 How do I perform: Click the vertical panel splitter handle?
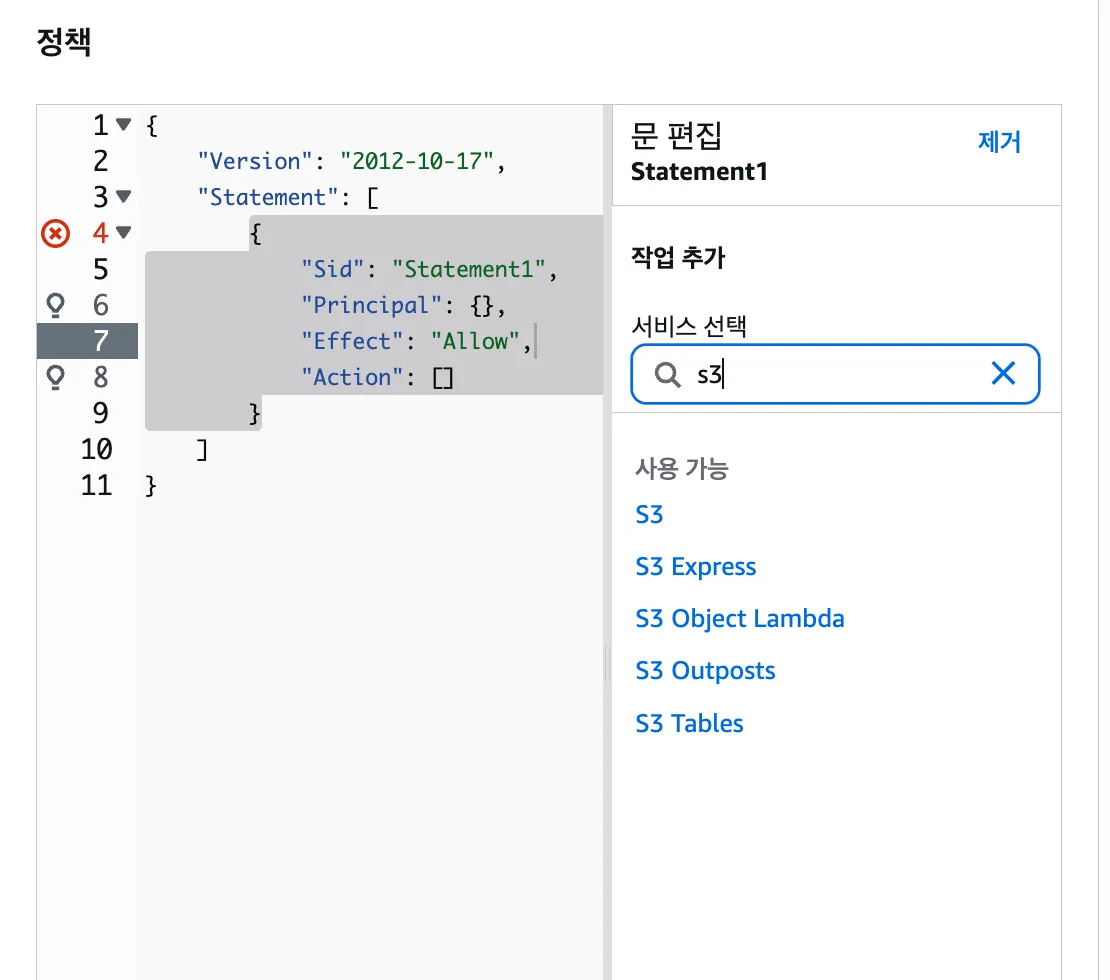(607, 664)
